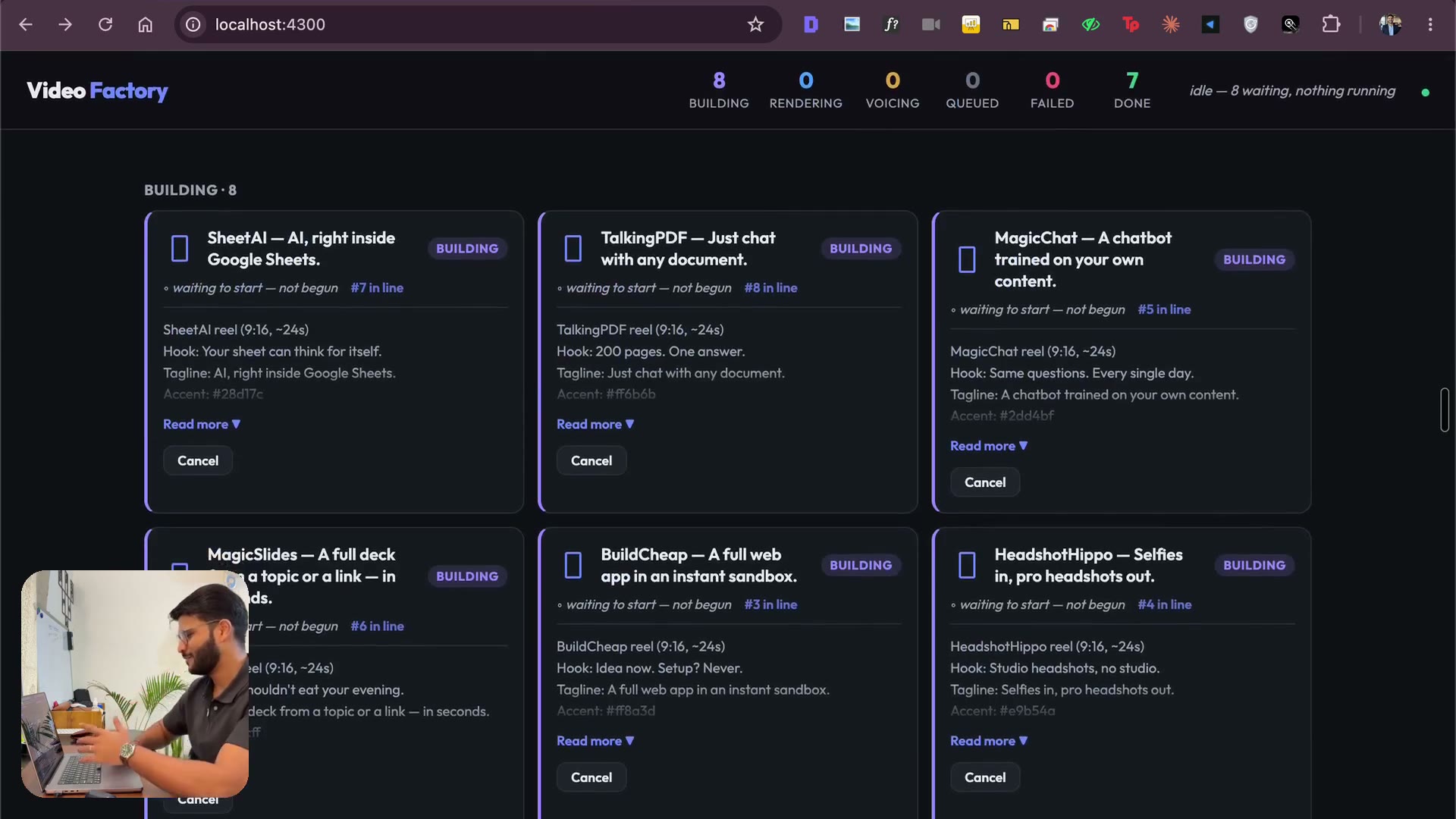Image resolution: width=1456 pixels, height=819 pixels.
Task: Click the "#8 in line" queue position
Action: click(x=770, y=288)
